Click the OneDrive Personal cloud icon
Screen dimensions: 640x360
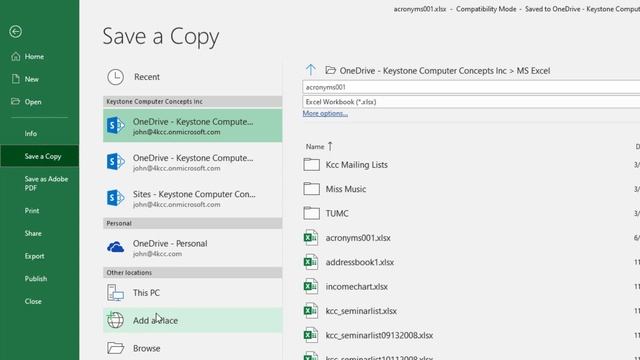(116, 247)
